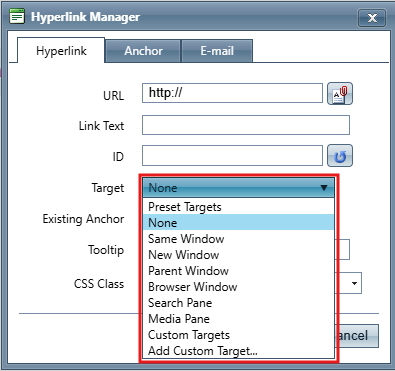This screenshot has height=371, width=395.
Task: Click the refresh ID icon button
Action: click(340, 156)
